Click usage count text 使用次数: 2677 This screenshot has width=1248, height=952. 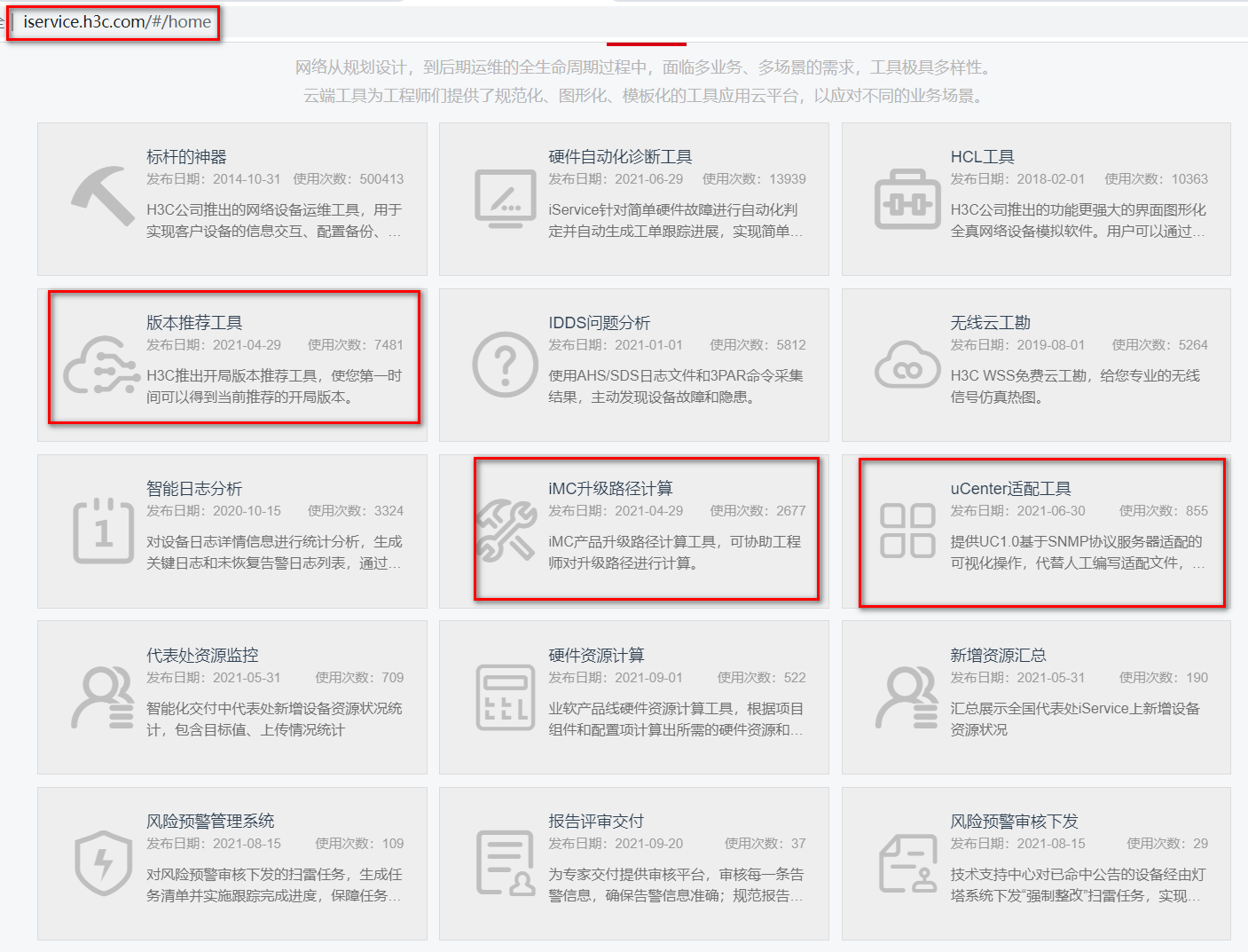(x=757, y=511)
